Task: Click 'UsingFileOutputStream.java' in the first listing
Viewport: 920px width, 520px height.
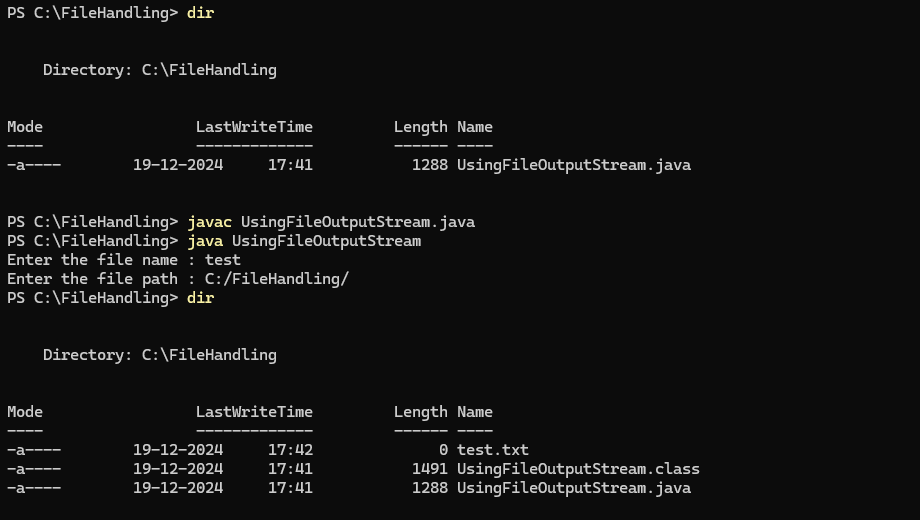Action: pyautogui.click(x=573, y=165)
